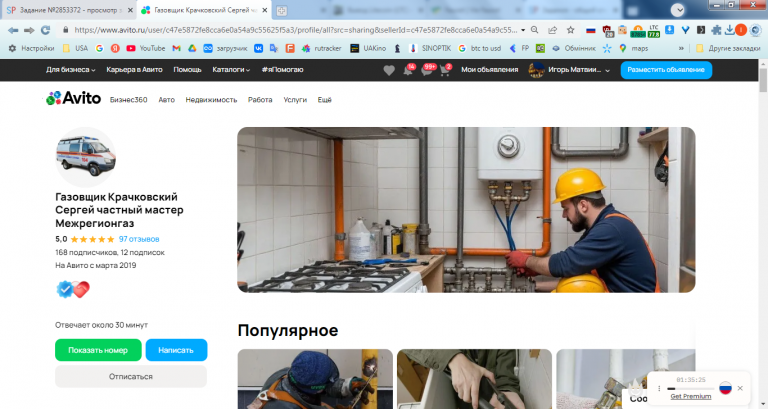Open the Russian flag extension icon
The width and height of the screenshot is (768, 409).
click(x=591, y=30)
